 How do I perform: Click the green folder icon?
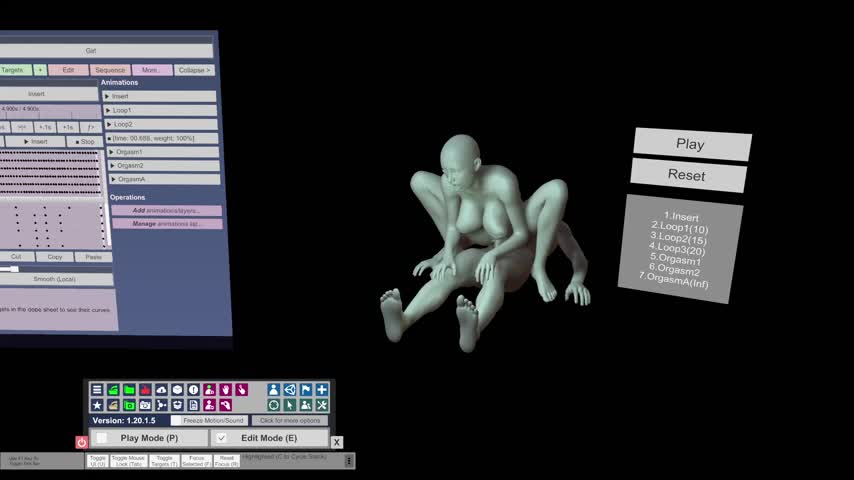[x=129, y=390]
